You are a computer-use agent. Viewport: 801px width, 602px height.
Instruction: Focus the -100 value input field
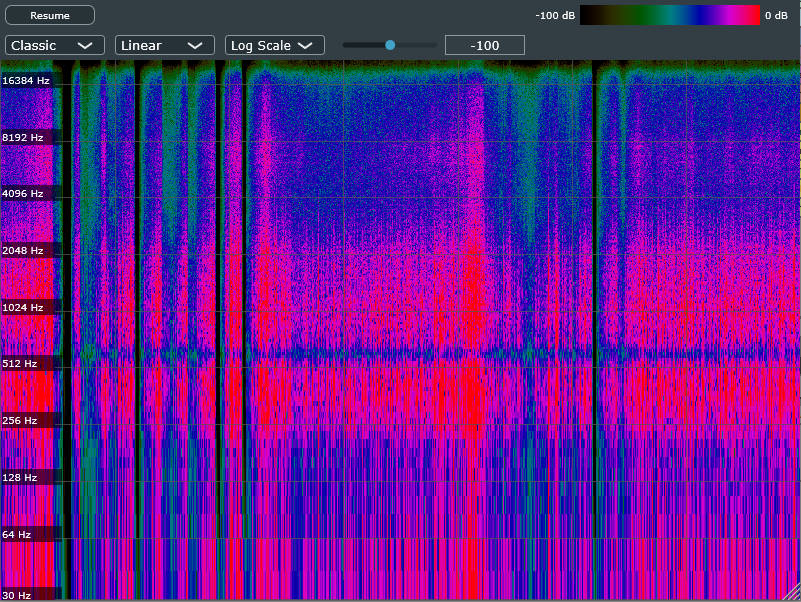(485, 45)
